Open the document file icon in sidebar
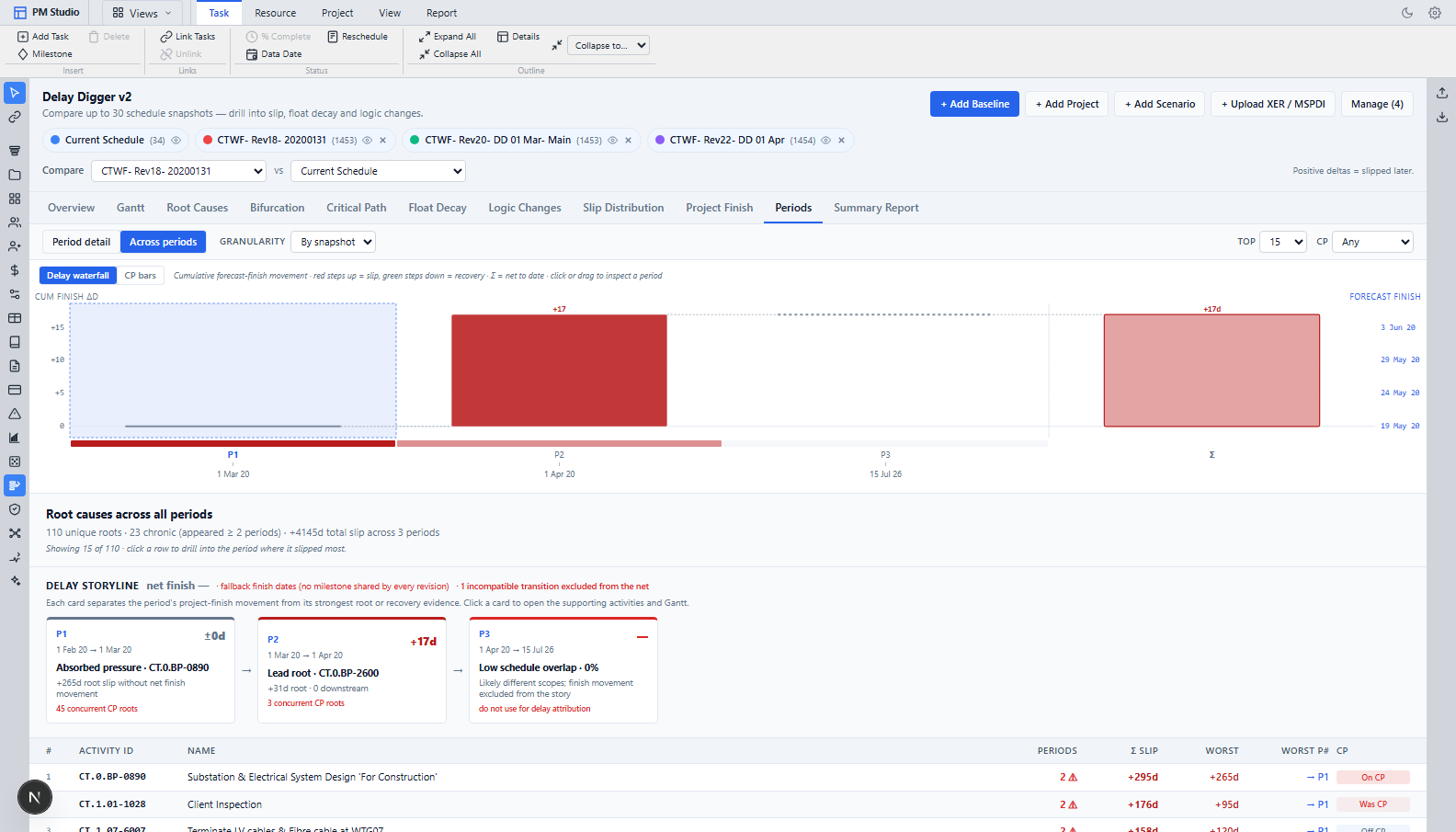 coord(15,366)
